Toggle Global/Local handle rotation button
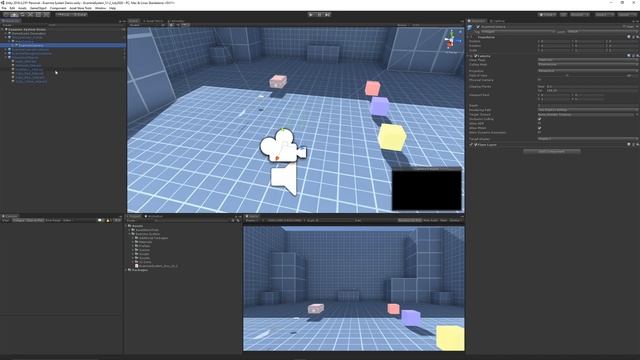This screenshot has height=360, width=640. [x=80, y=15]
